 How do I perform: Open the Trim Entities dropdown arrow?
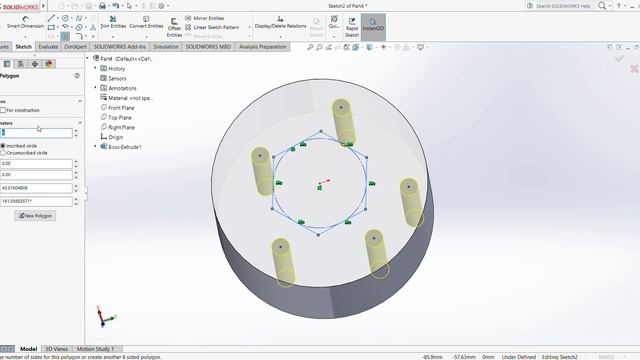113,37
